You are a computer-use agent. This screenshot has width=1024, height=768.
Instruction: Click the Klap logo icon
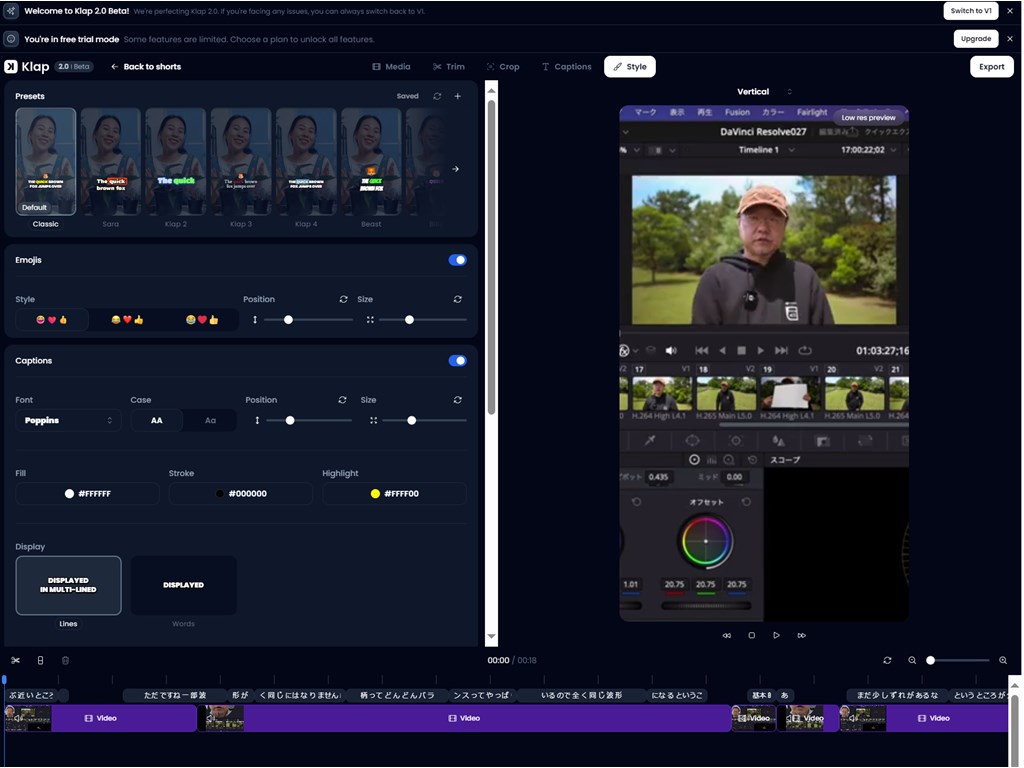point(11,67)
